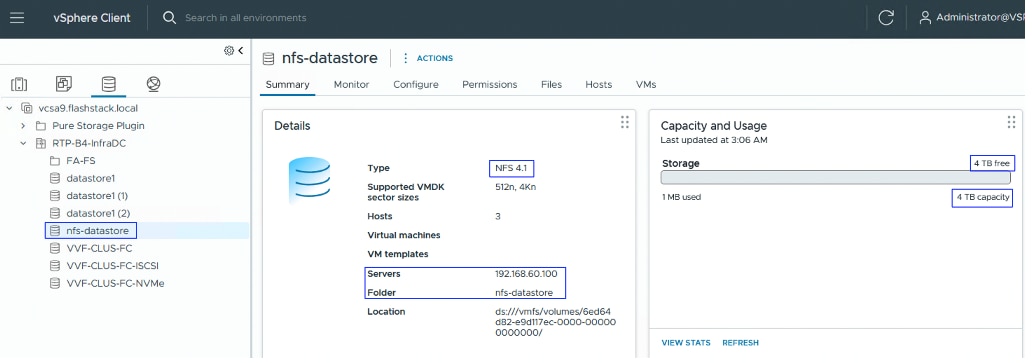The image size is (1032, 363).
Task: Select VVF-CLUS-FC-ISCSI datastore
Action: click(113, 266)
